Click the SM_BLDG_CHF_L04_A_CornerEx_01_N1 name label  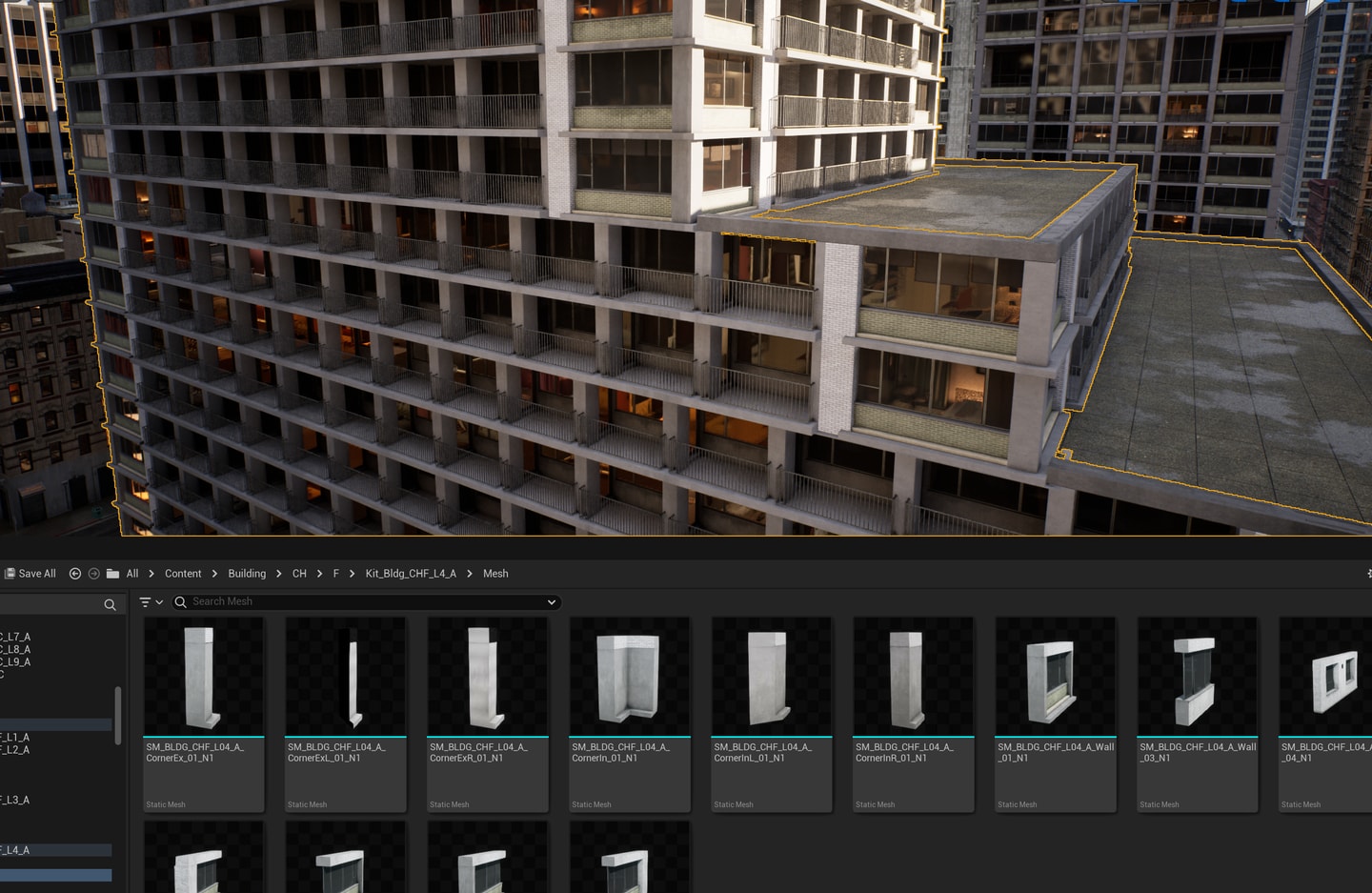point(195,753)
